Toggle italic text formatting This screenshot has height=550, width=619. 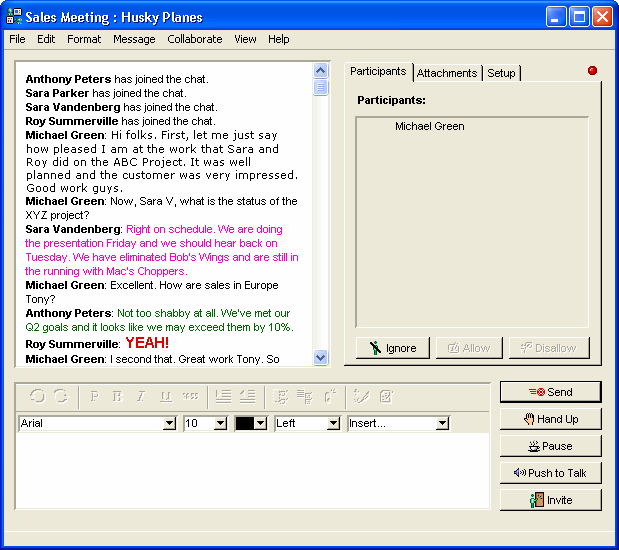(141, 396)
